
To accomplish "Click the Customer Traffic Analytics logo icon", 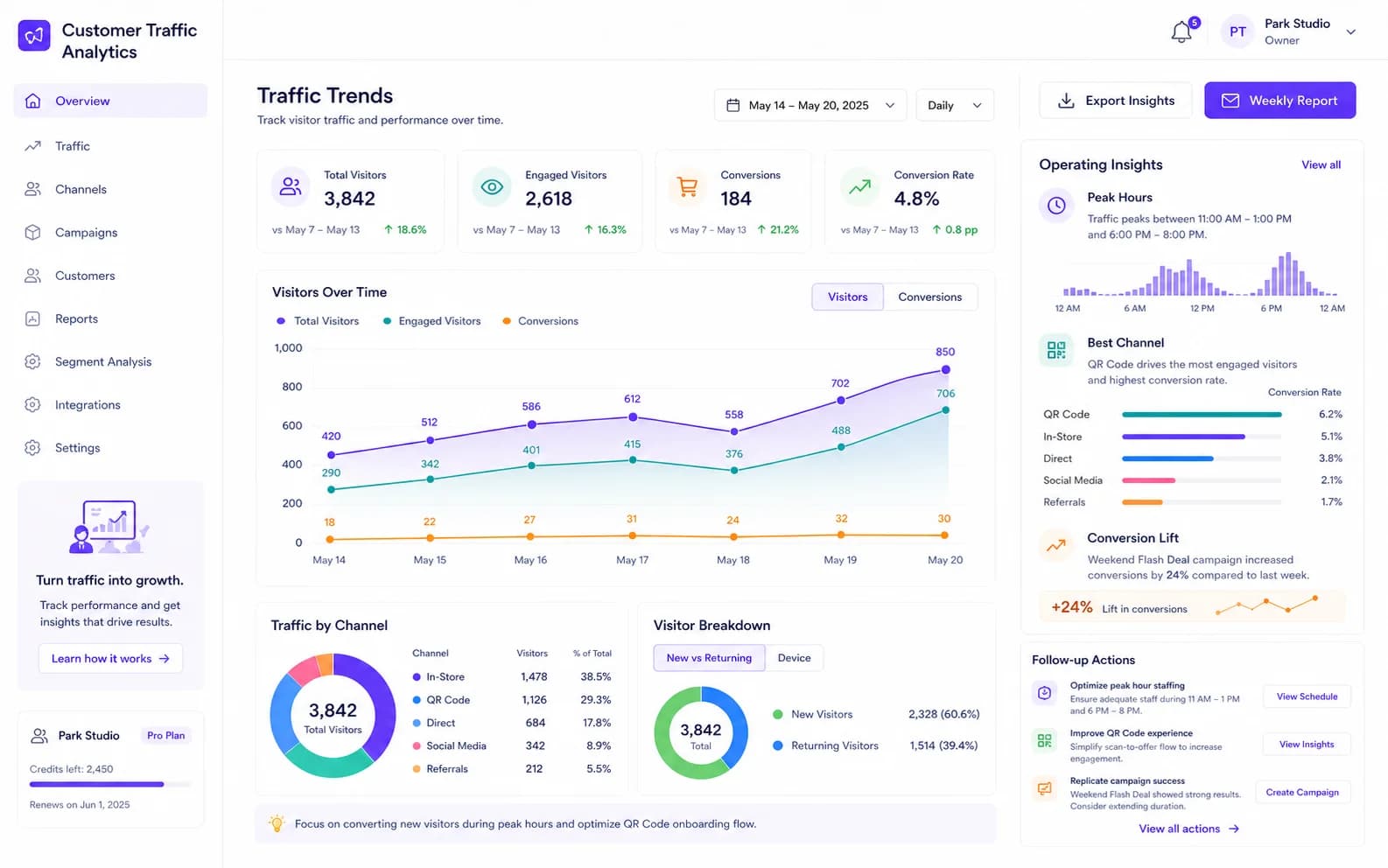I will (34, 36).
